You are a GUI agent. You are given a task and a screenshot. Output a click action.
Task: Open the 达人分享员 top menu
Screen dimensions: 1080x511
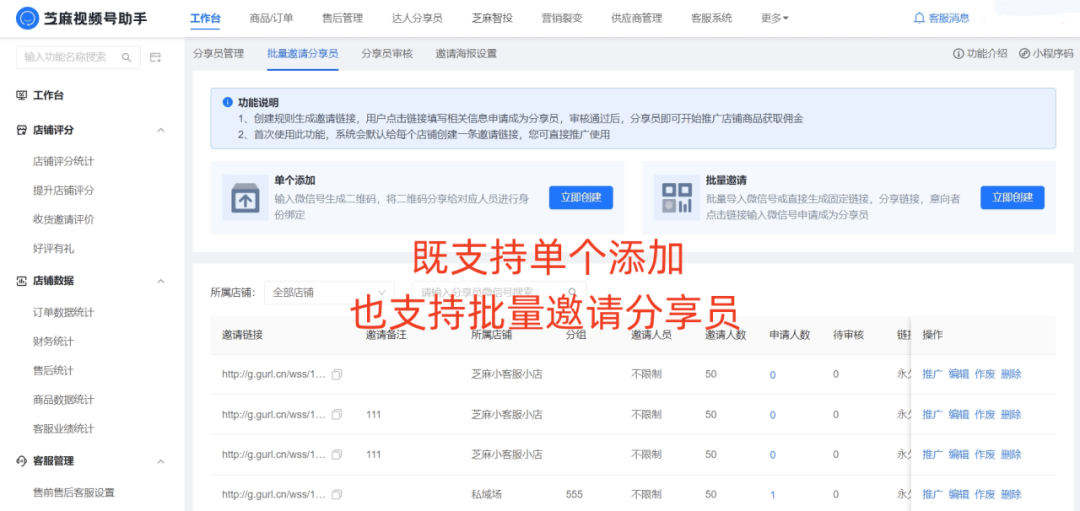[x=419, y=18]
